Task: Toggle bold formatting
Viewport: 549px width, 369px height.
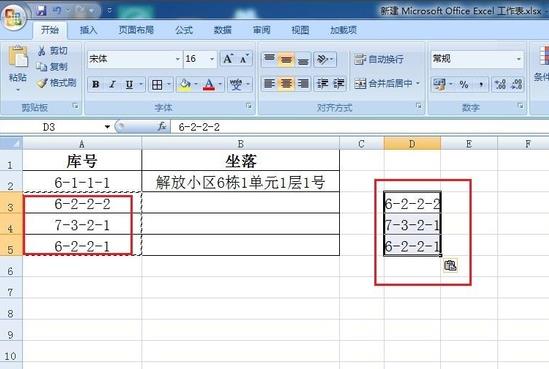Action: pos(96,84)
